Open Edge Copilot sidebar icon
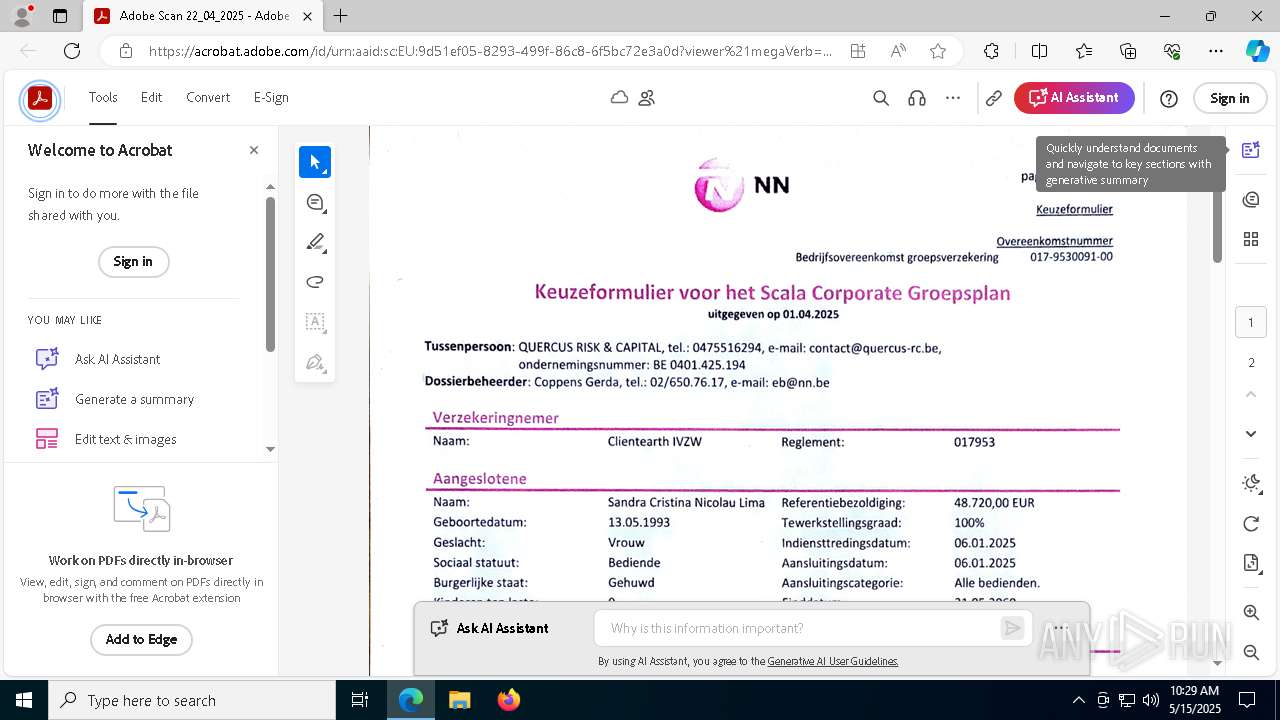Screen dimensions: 1280x720 pyautogui.click(x=1258, y=51)
